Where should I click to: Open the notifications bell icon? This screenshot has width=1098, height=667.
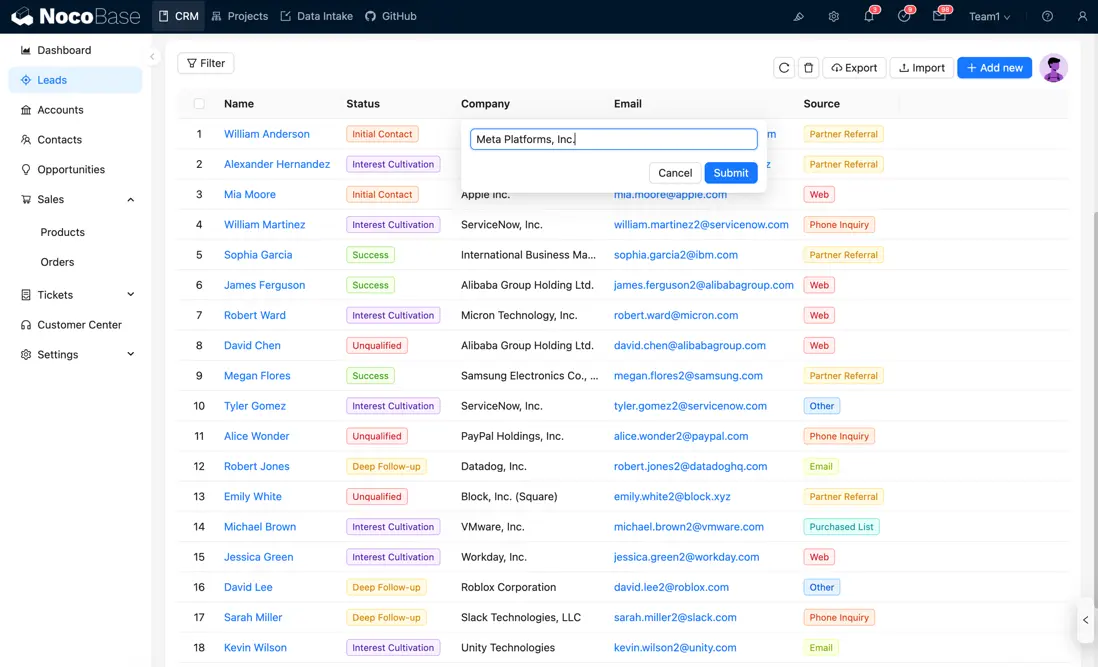click(x=868, y=17)
